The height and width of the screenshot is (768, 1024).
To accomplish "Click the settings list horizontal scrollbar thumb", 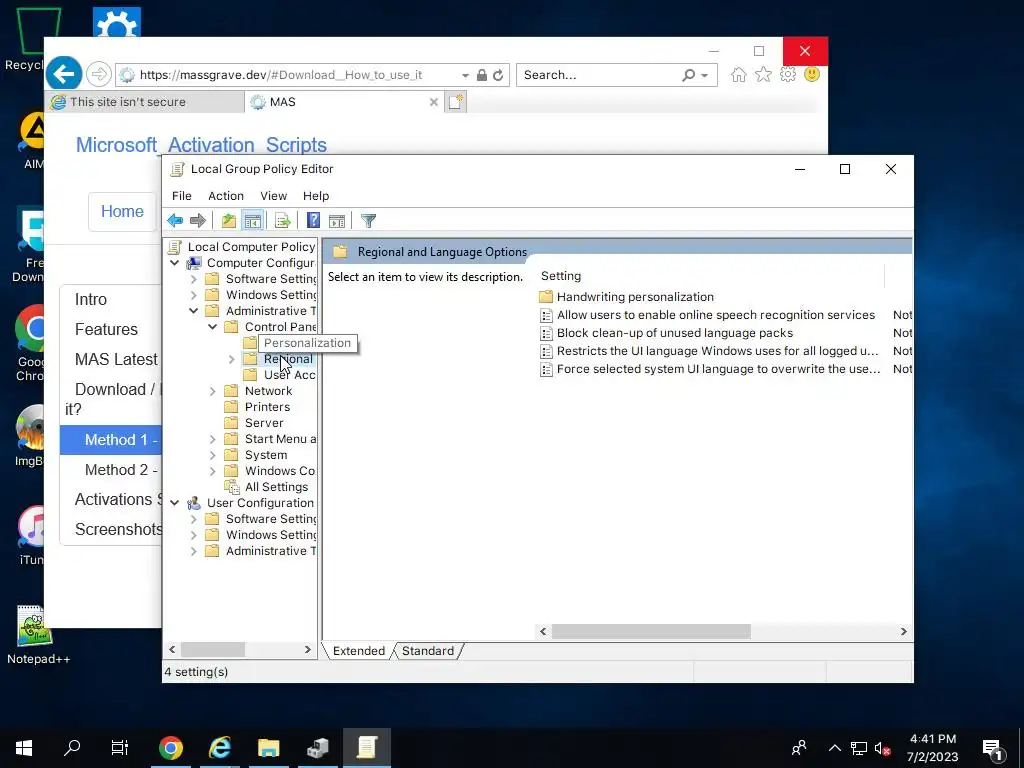I will pyautogui.click(x=651, y=632).
